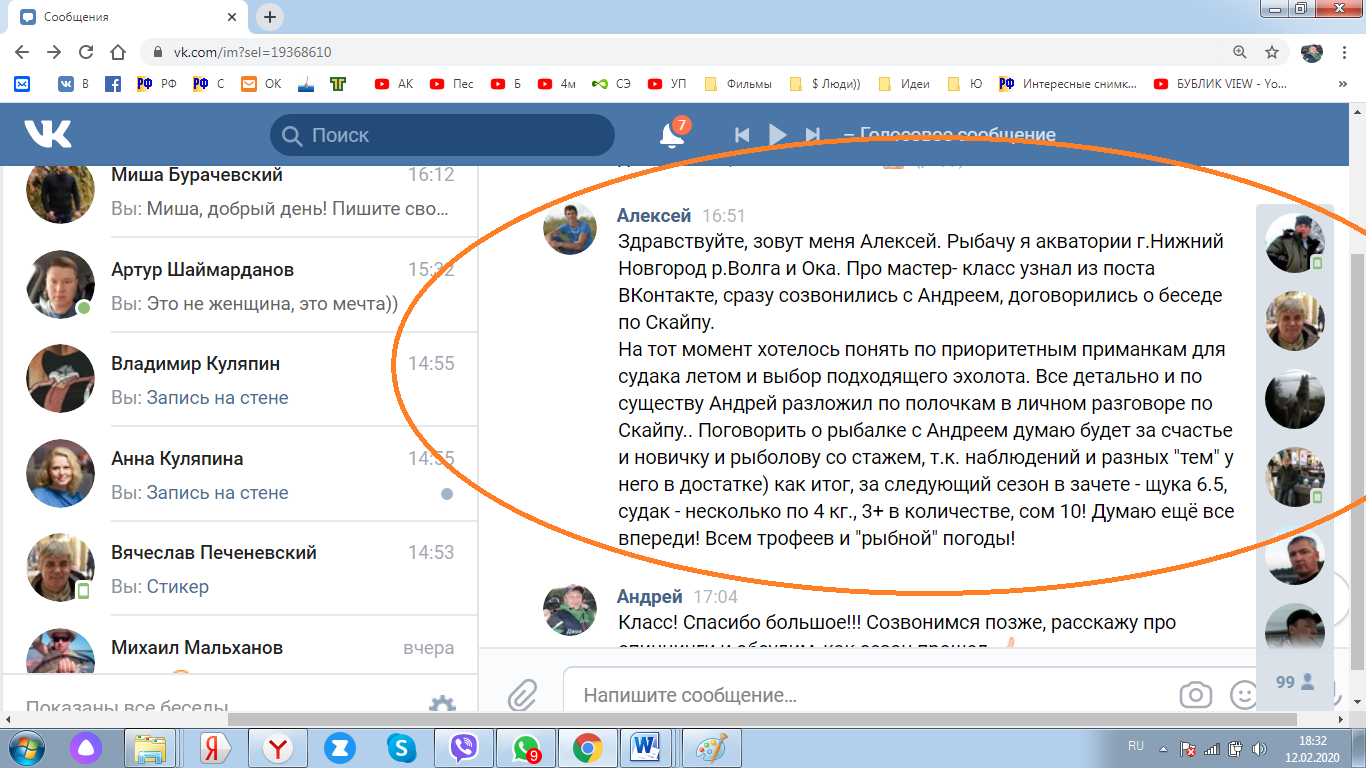Image resolution: width=1366 pixels, height=768 pixels.
Task: Skip to next audio track
Action: (x=812, y=135)
